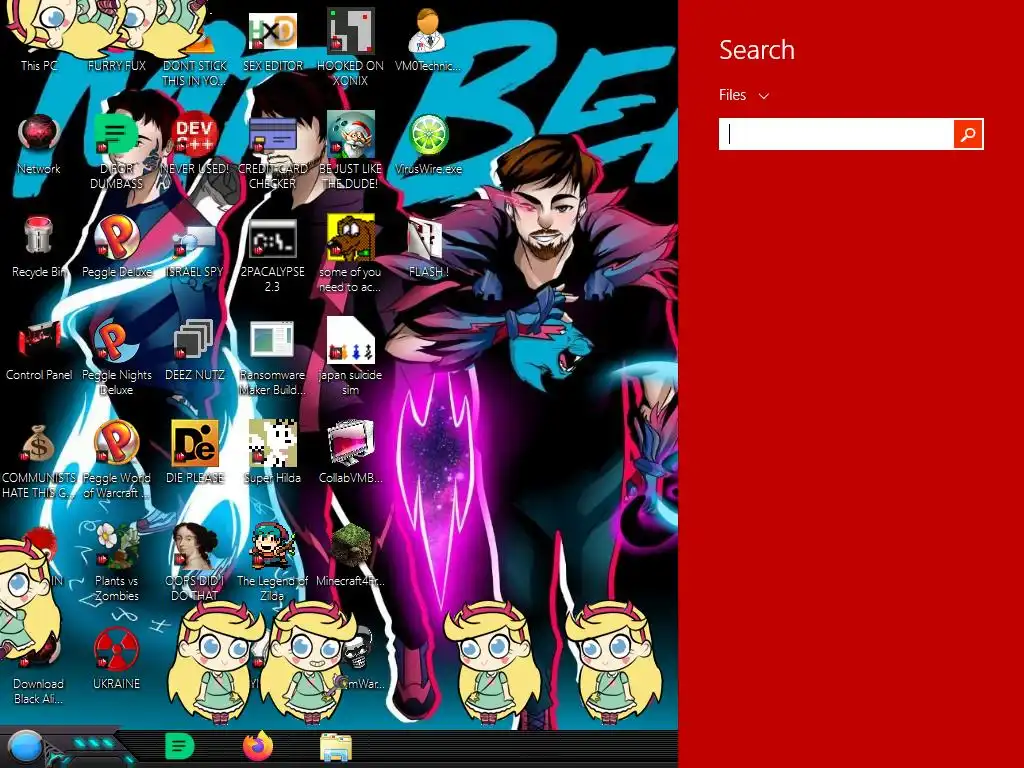Open the CREDIT CARD CHECKER icon
Viewport: 1024px width, 768px height.
(x=272, y=135)
